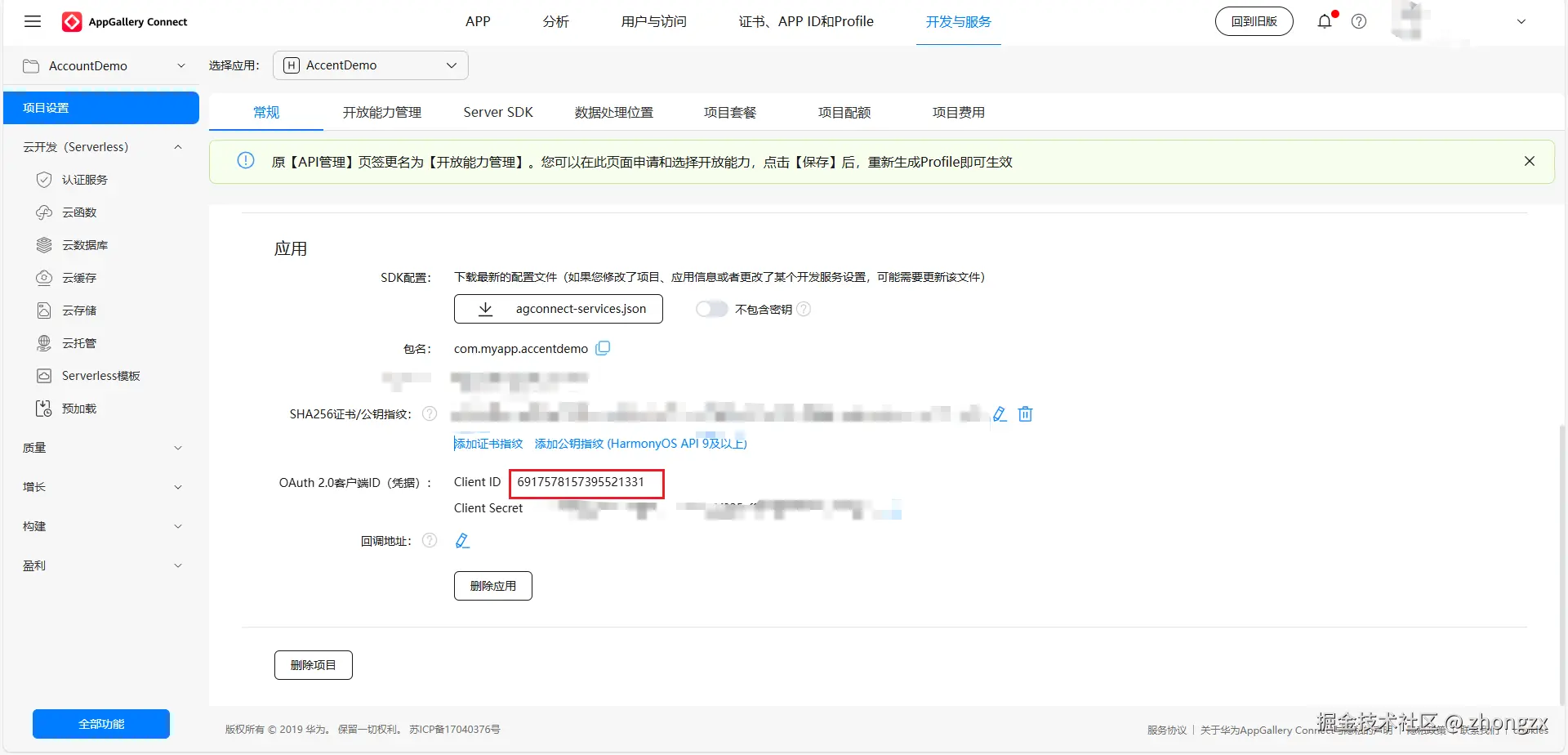Collapse the 云开发 (Serverless) section

pyautogui.click(x=178, y=147)
